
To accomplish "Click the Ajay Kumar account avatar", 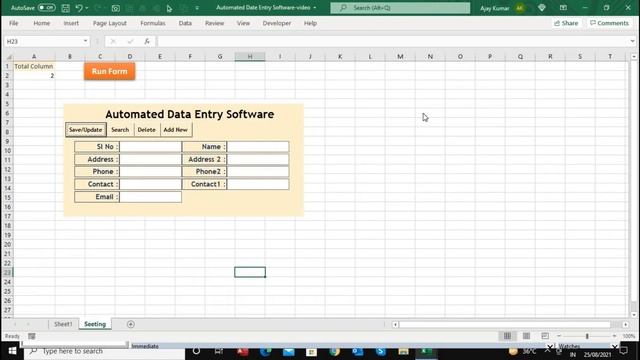I will point(520,8).
